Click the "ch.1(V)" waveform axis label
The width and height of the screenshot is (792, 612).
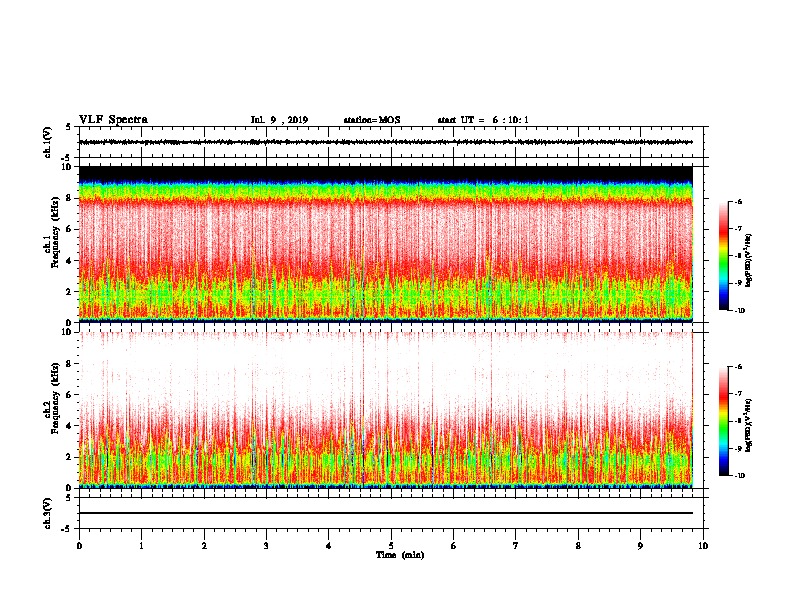point(47,142)
